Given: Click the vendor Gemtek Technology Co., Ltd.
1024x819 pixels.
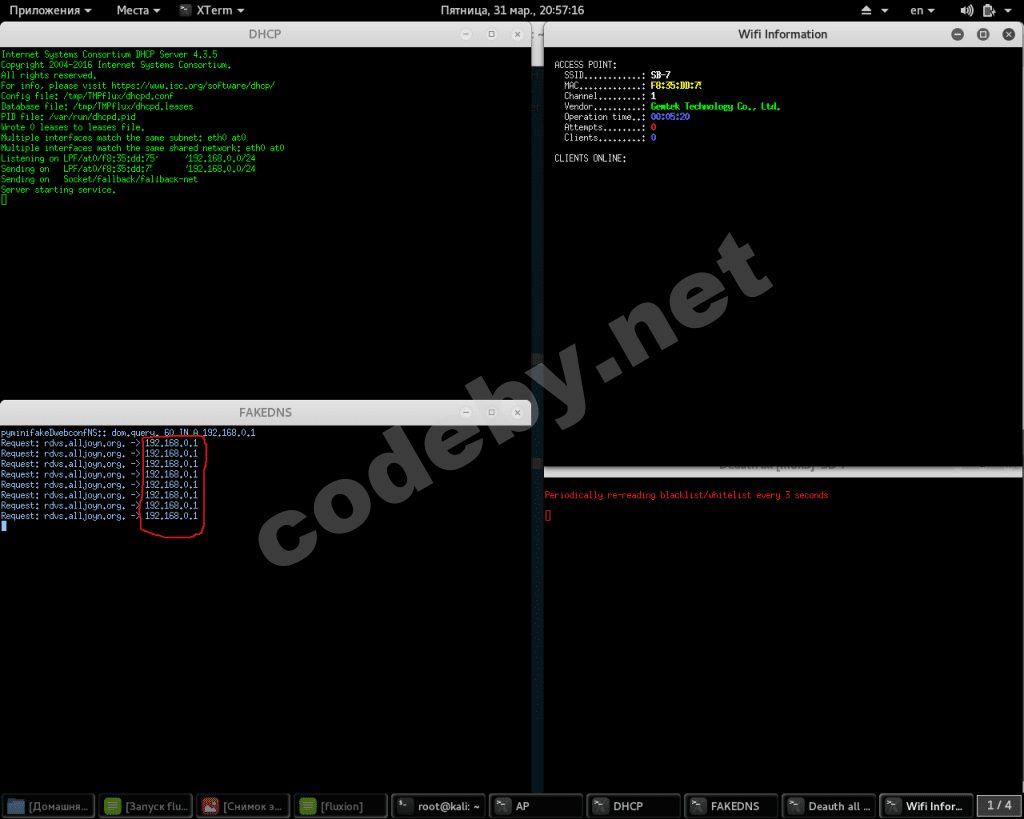Looking at the screenshot, I should tap(715, 106).
